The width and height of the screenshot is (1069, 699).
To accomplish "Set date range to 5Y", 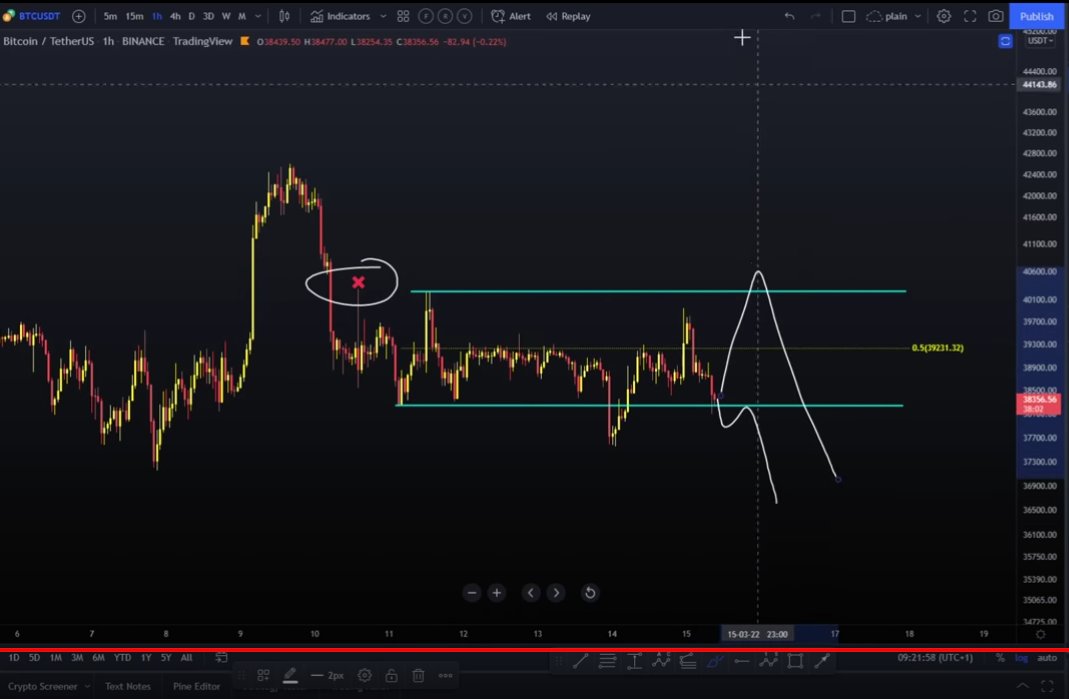I will pos(166,657).
